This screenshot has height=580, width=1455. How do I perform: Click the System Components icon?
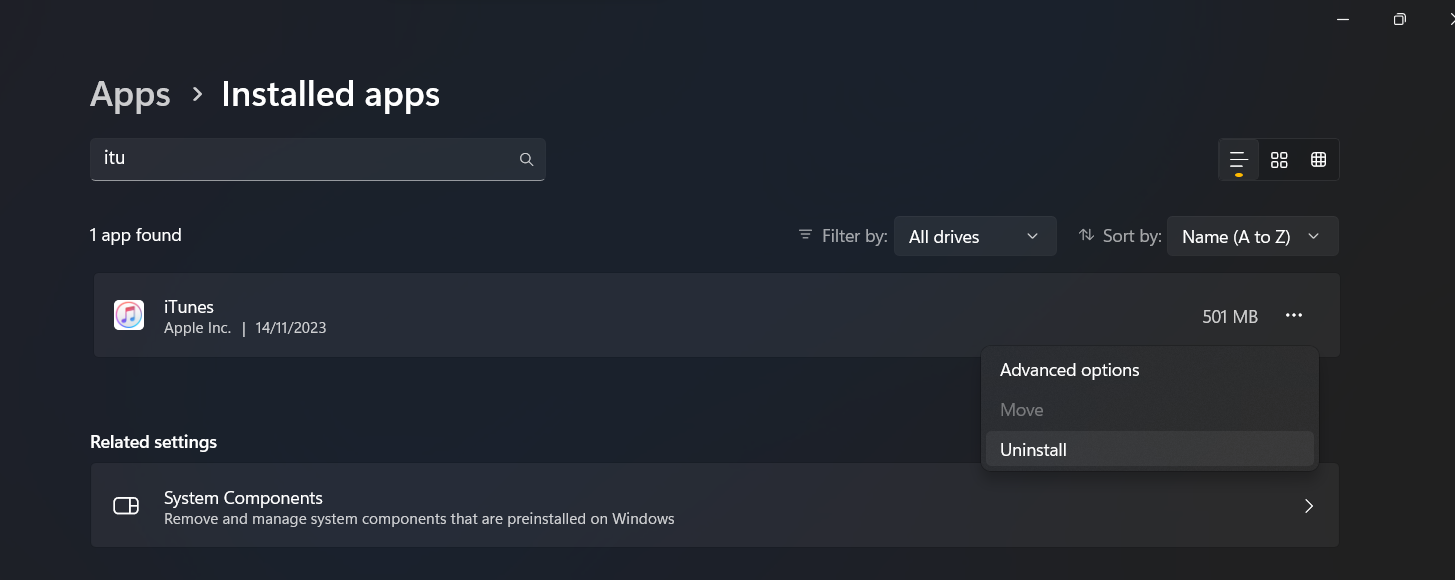(126, 506)
